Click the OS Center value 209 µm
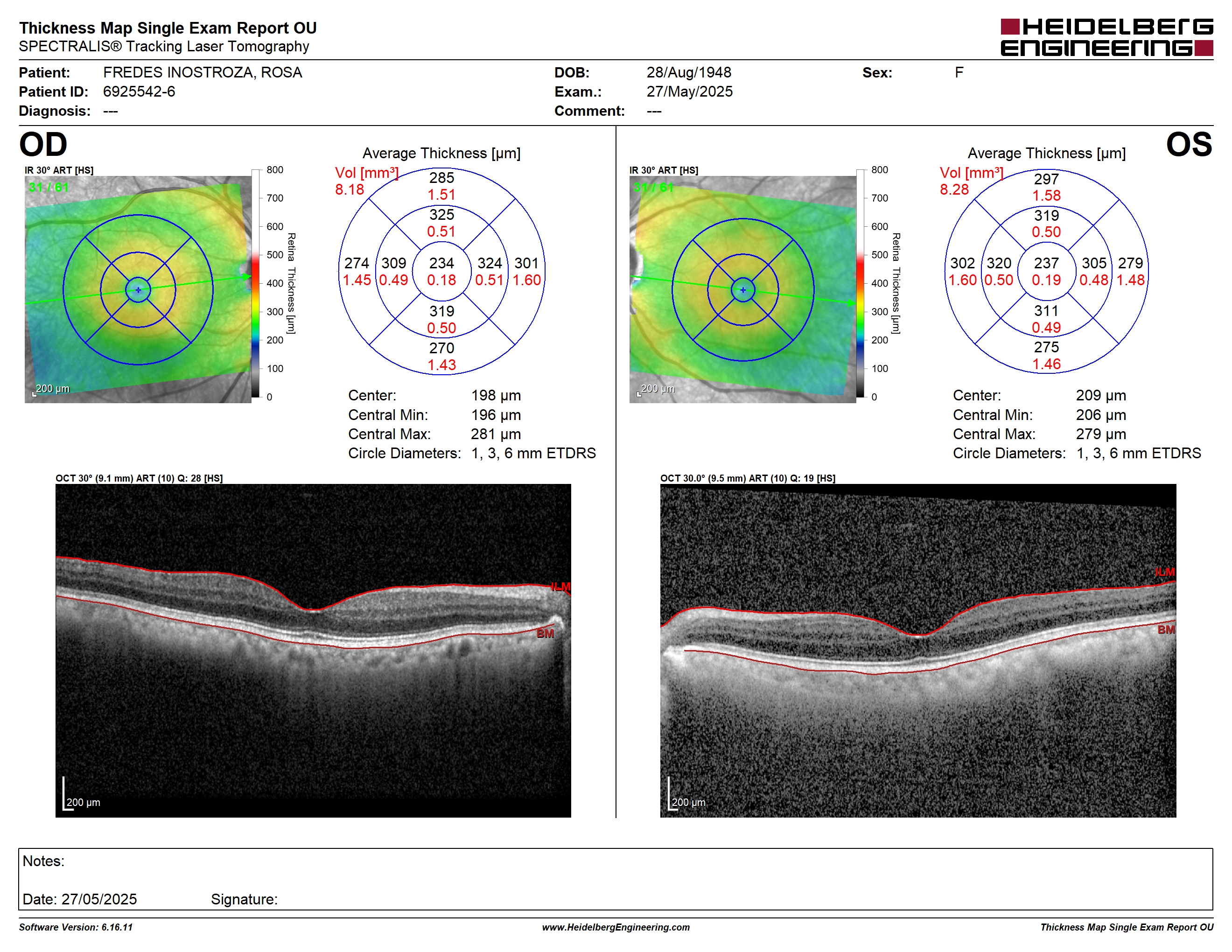Viewport: 1232px width, 952px height. coord(1101,395)
